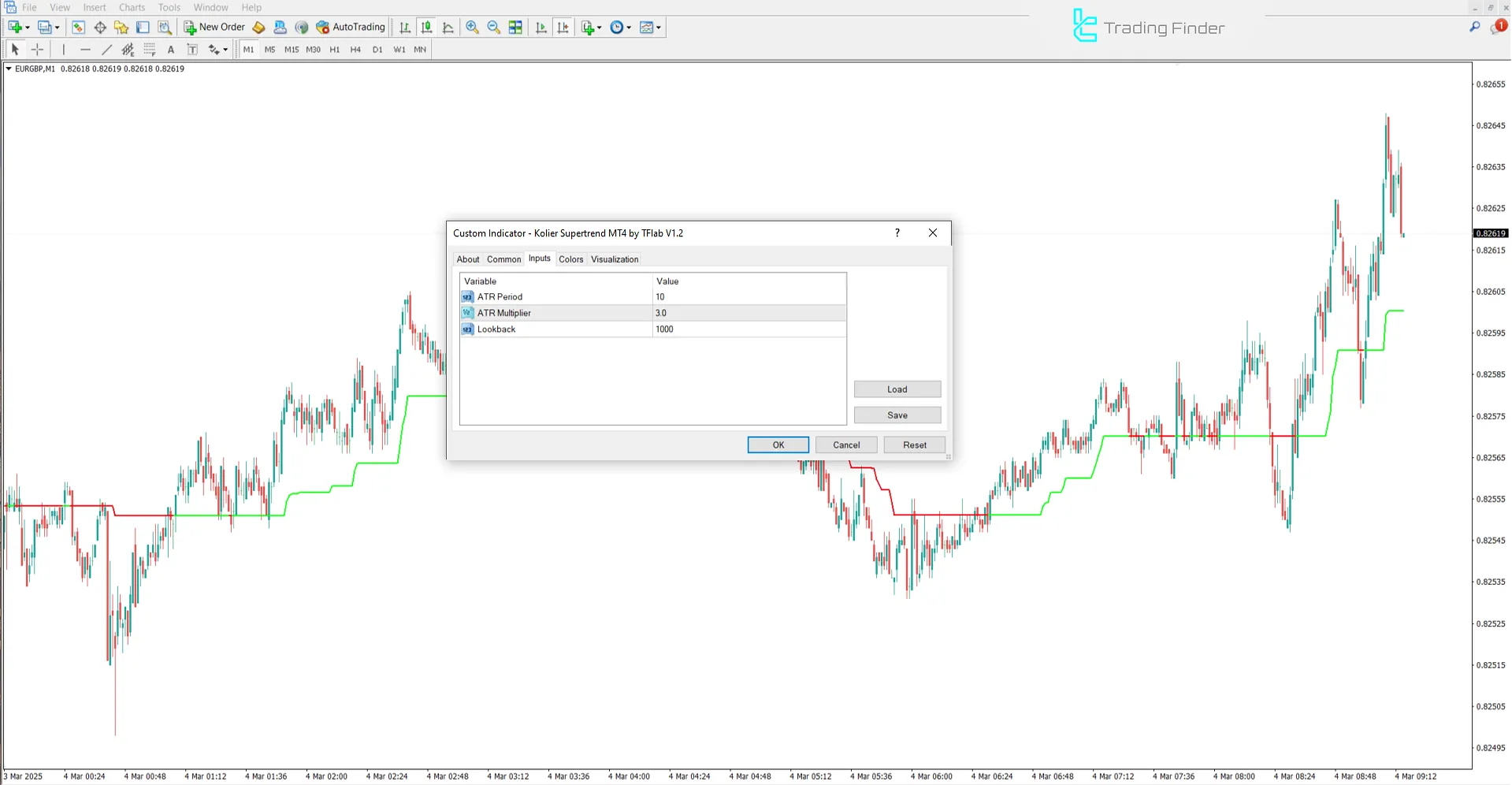The image size is (1512, 785).
Task: Toggle AutoTrading on
Action: (x=350, y=27)
